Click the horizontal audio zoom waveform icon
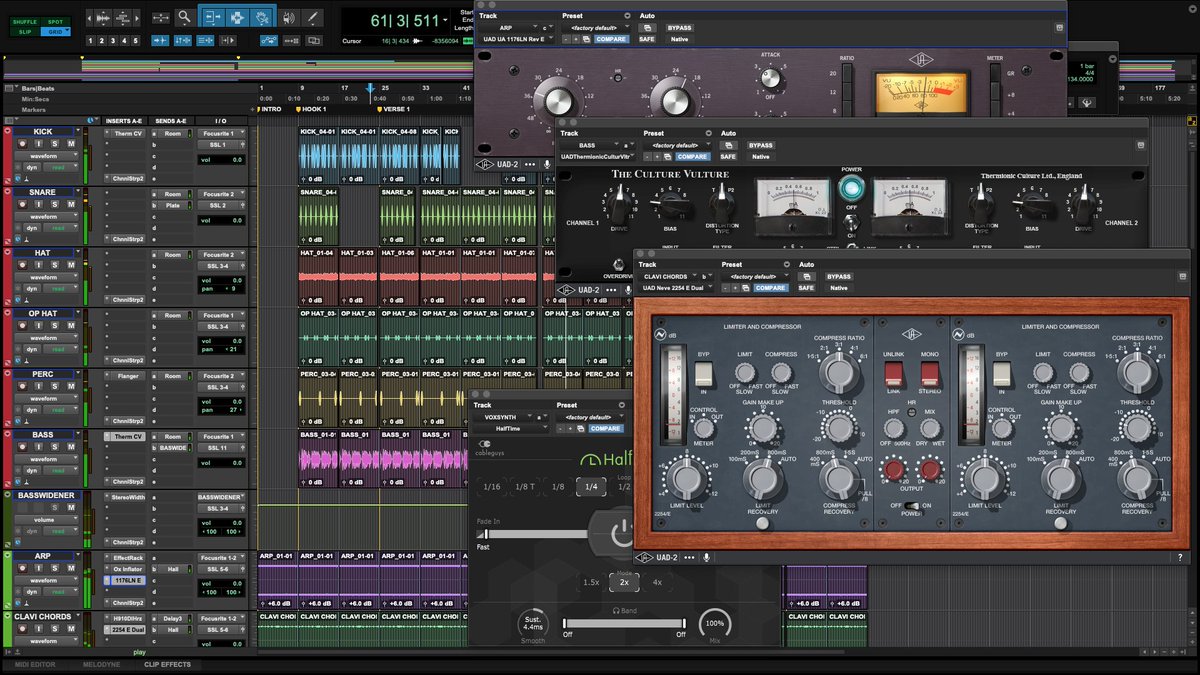This screenshot has height=675, width=1200. (x=103, y=18)
